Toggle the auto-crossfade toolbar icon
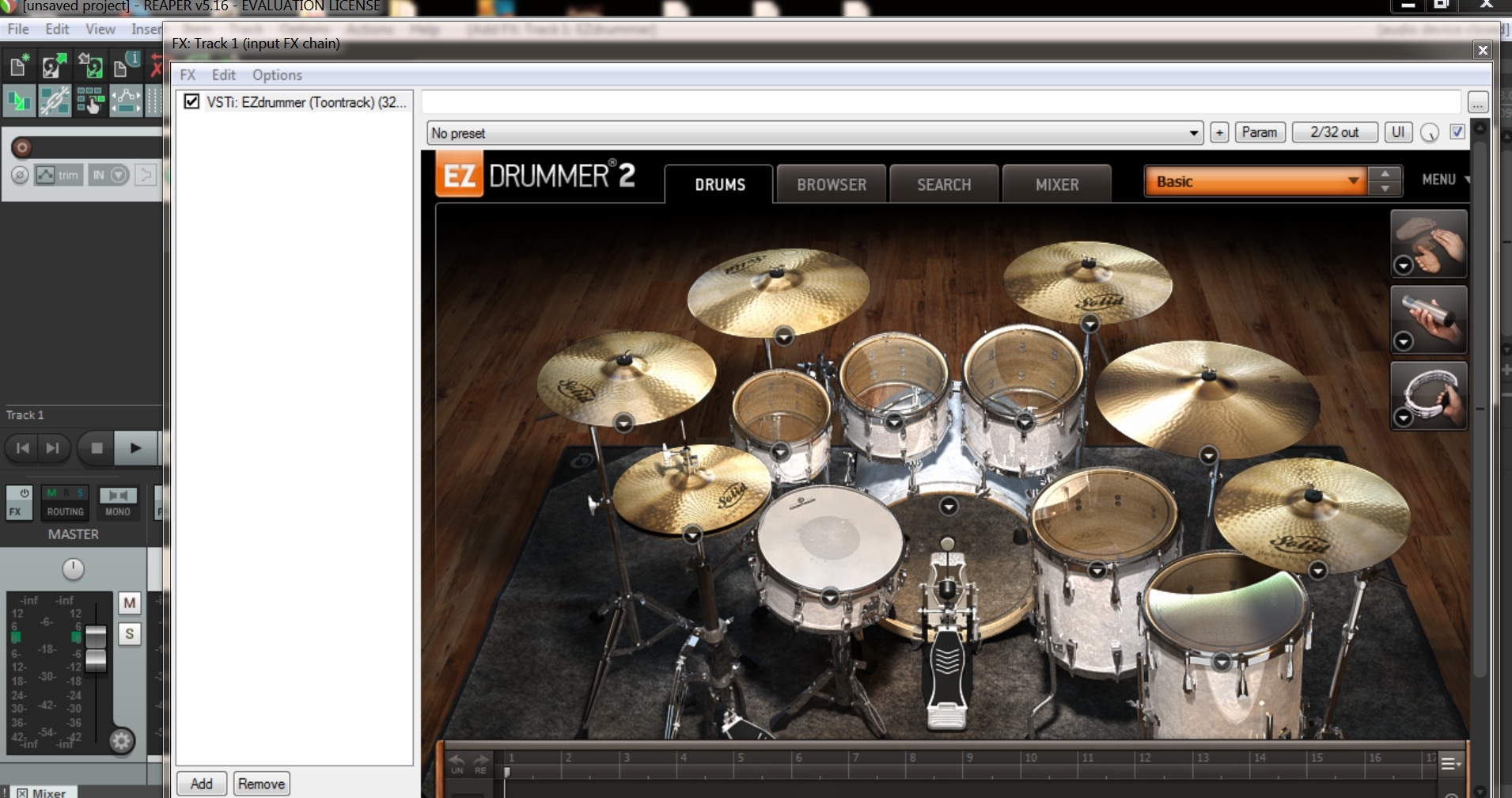Screen dimensions: 1512x798 point(18,101)
